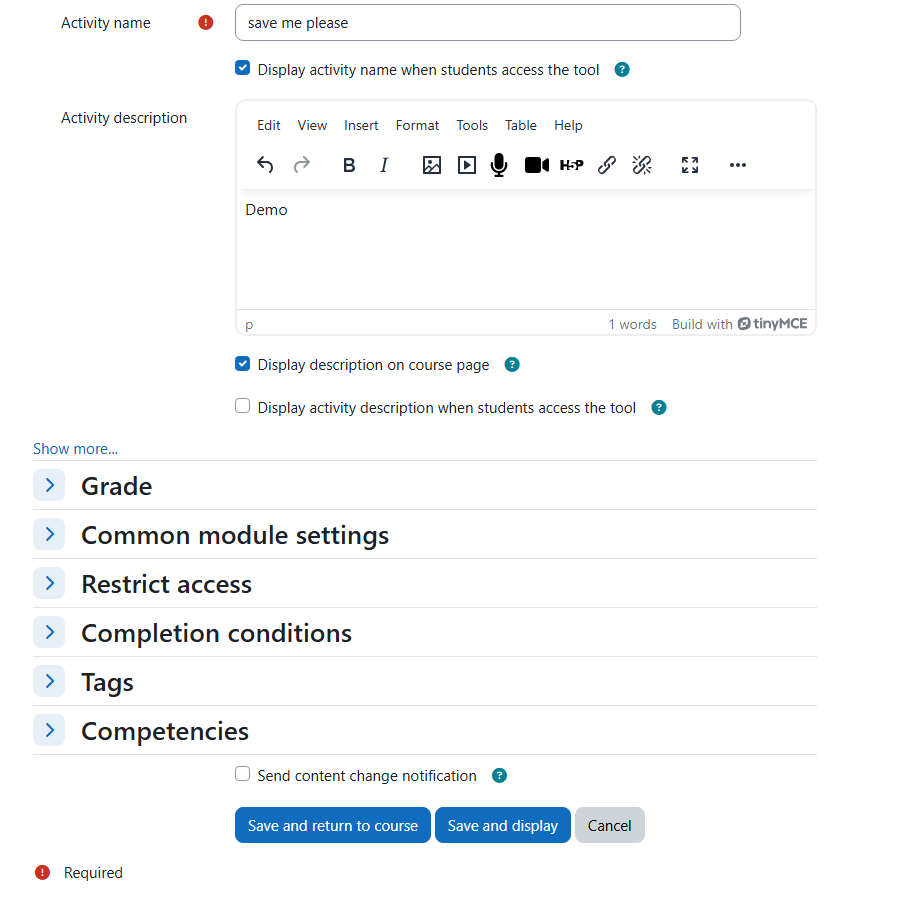Click the insert link chain icon
This screenshot has width=921, height=904.
click(x=607, y=165)
